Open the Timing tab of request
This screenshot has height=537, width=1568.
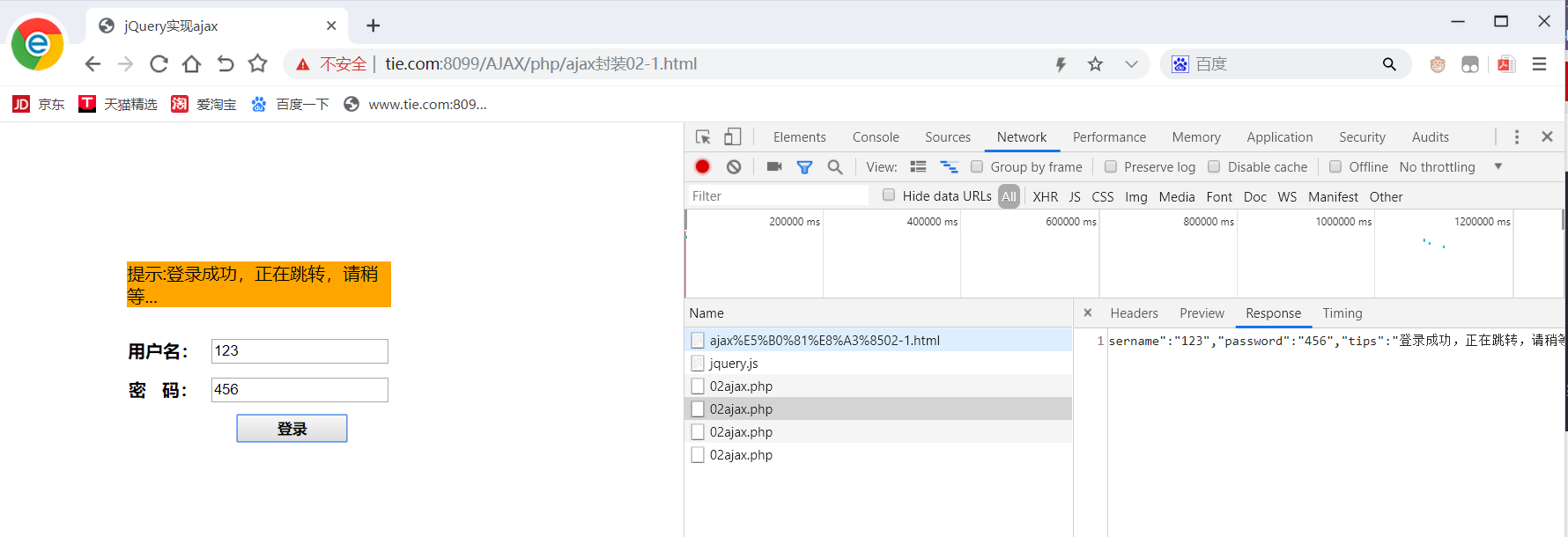(1342, 313)
